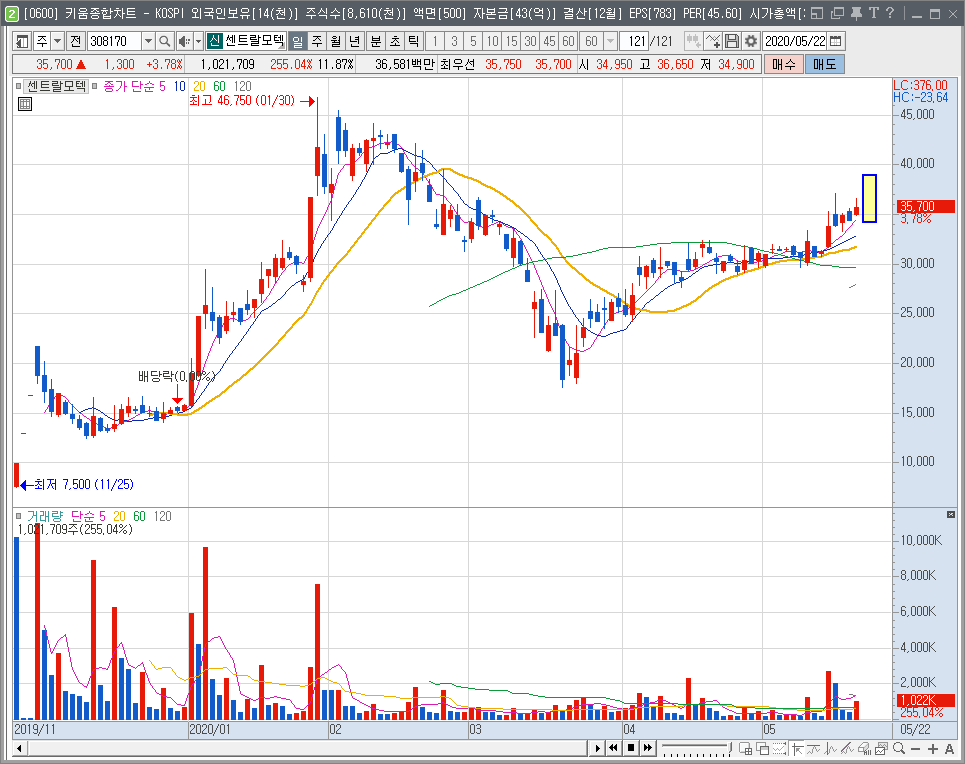
Task: Save the chart with the floppy icon
Action: click(732, 41)
